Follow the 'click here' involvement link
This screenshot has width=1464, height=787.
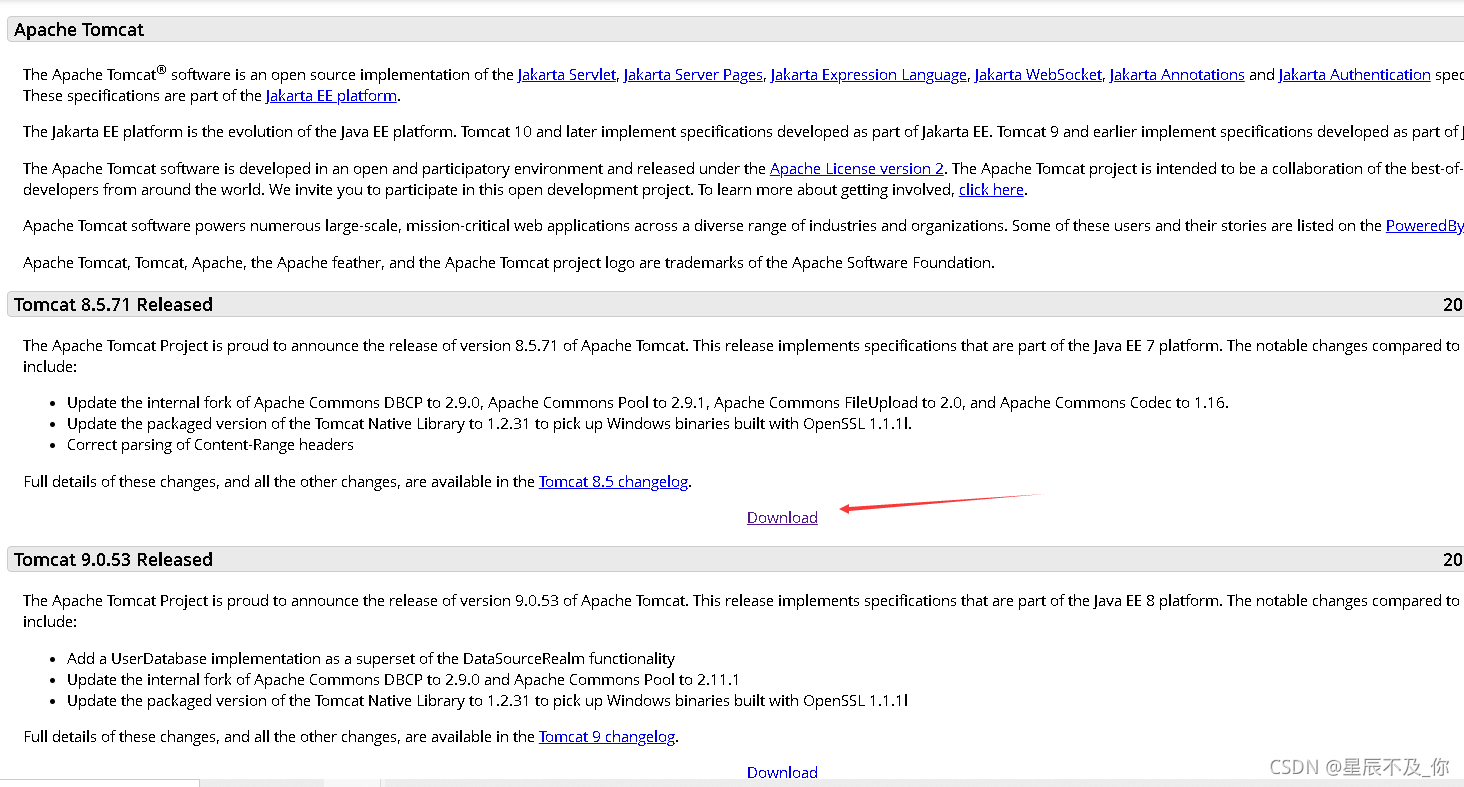(x=991, y=190)
